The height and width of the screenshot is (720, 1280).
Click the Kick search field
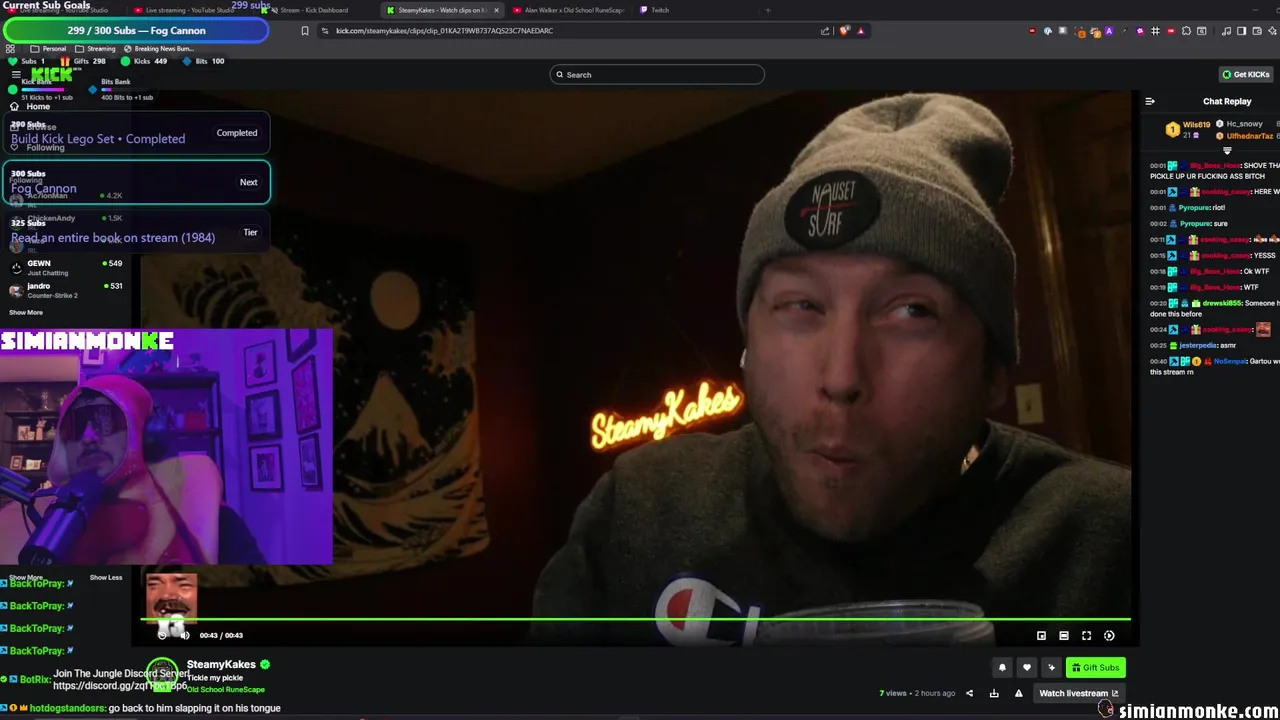[657, 74]
